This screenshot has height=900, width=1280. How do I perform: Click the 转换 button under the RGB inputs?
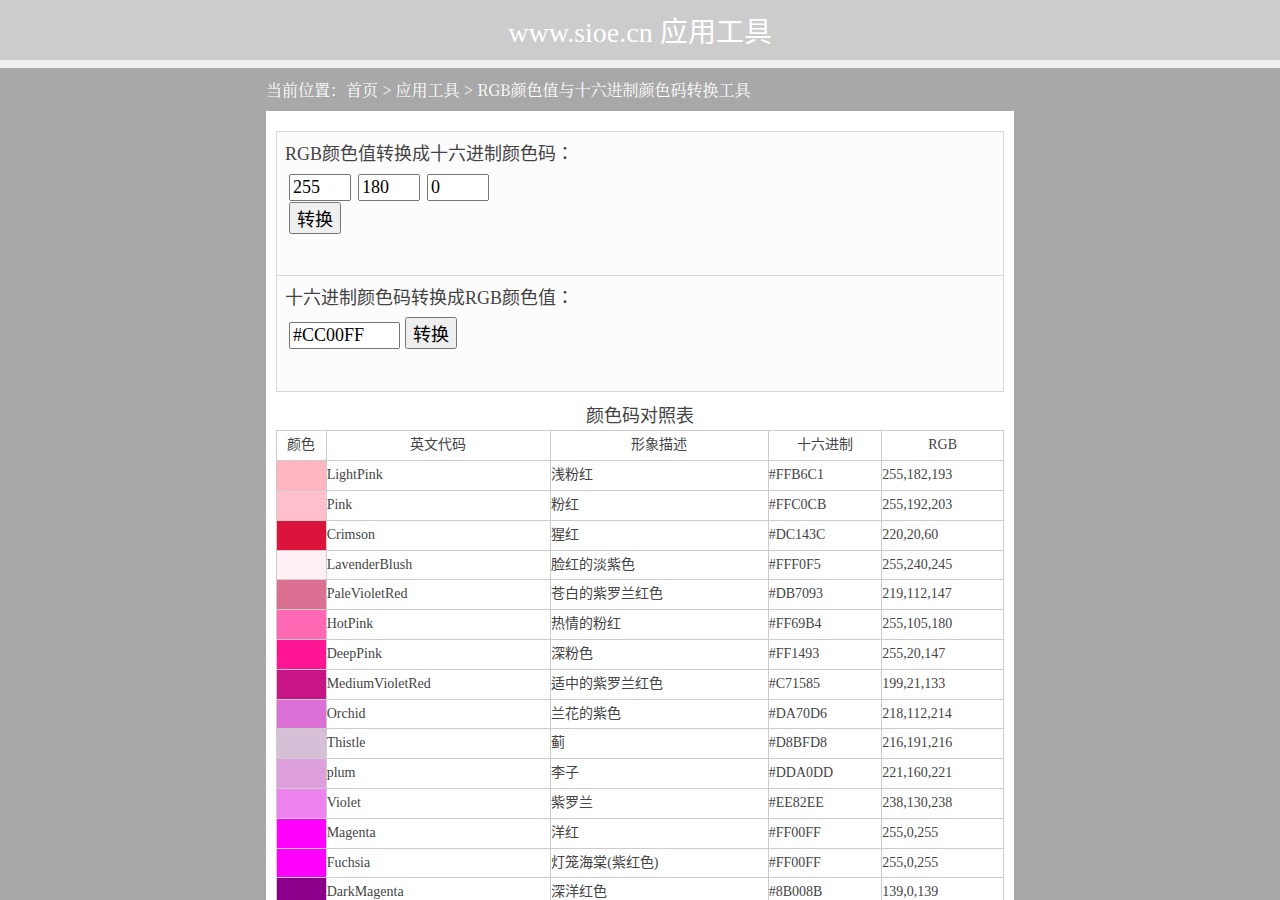pyautogui.click(x=315, y=218)
